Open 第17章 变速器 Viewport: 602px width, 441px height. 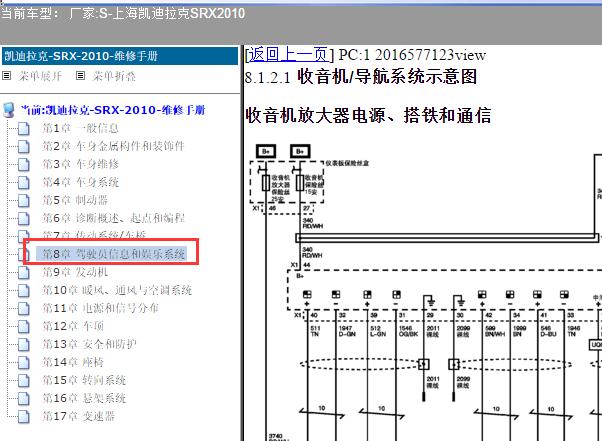[x=78, y=416]
